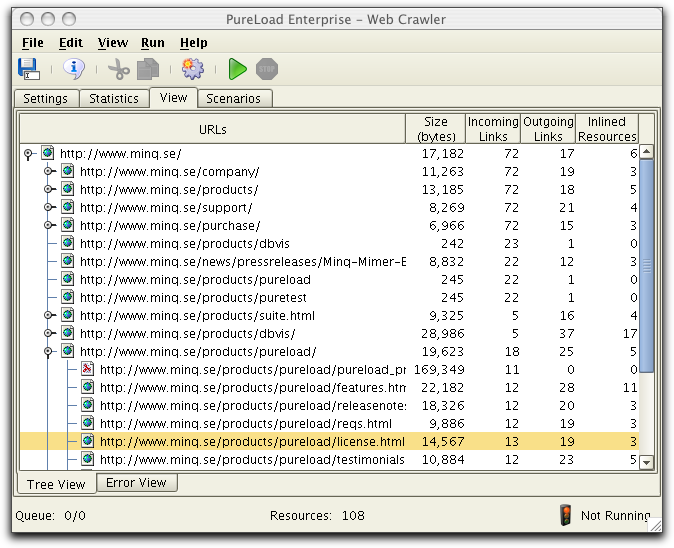Click the red PDF icon of pureload_pr row
This screenshot has width=674, height=548.
point(88,369)
